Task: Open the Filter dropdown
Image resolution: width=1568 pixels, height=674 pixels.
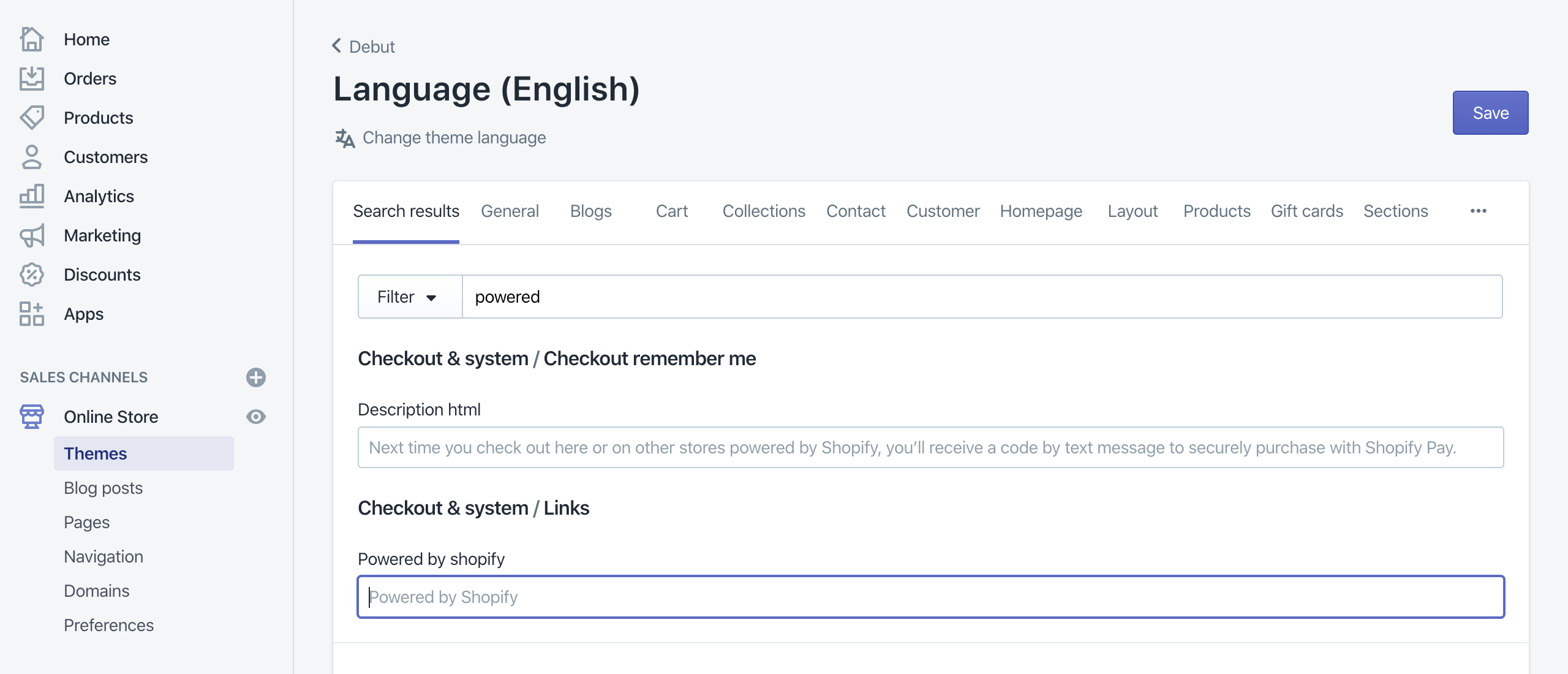Action: coord(409,297)
